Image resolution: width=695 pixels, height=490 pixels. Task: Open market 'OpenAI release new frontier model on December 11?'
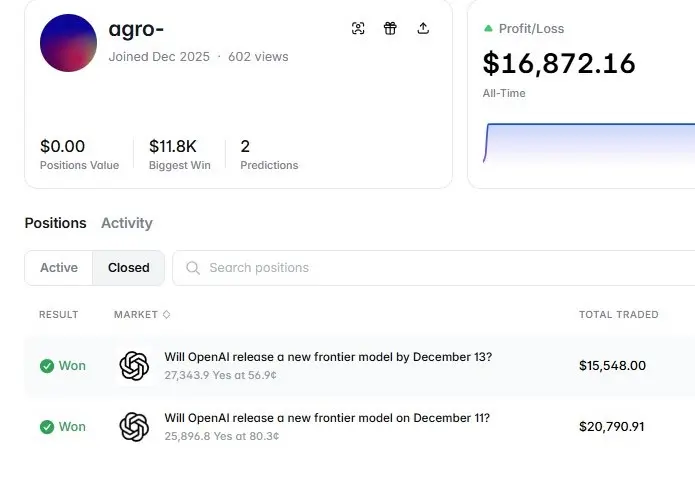pos(327,418)
